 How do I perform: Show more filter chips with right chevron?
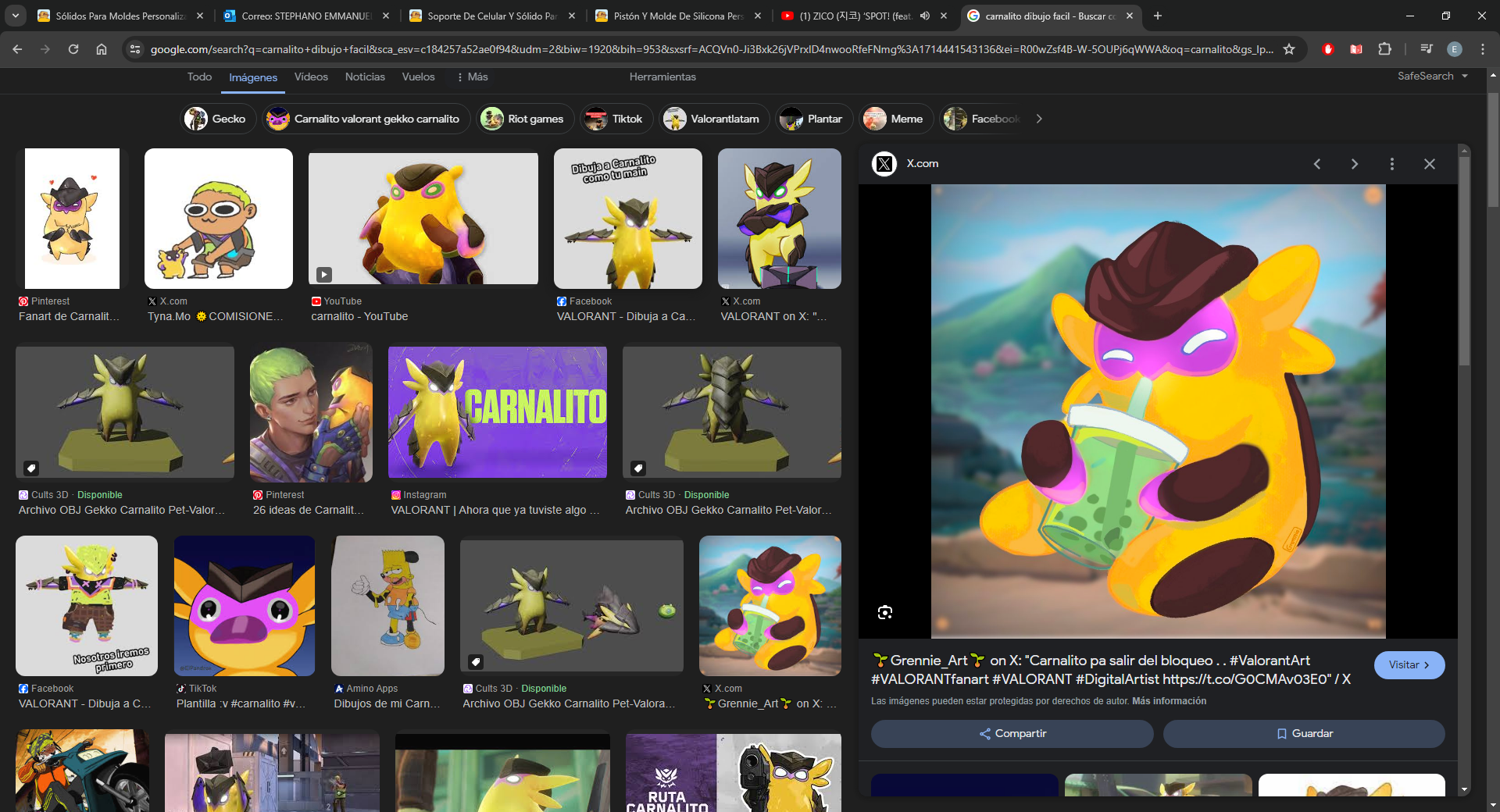[x=1039, y=119]
